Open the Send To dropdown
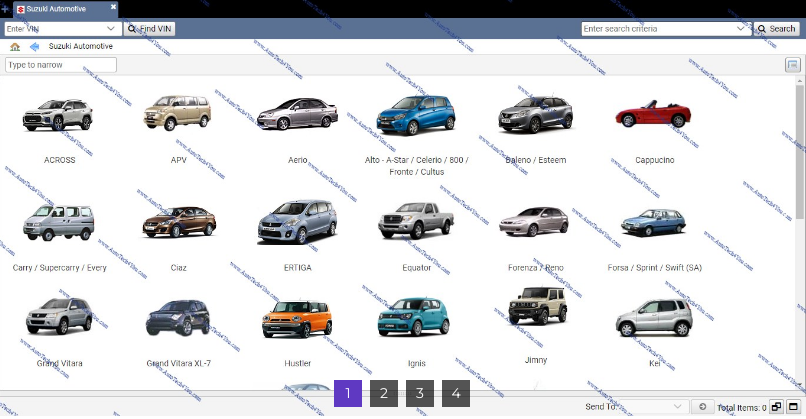The image size is (806, 419). tap(653, 407)
